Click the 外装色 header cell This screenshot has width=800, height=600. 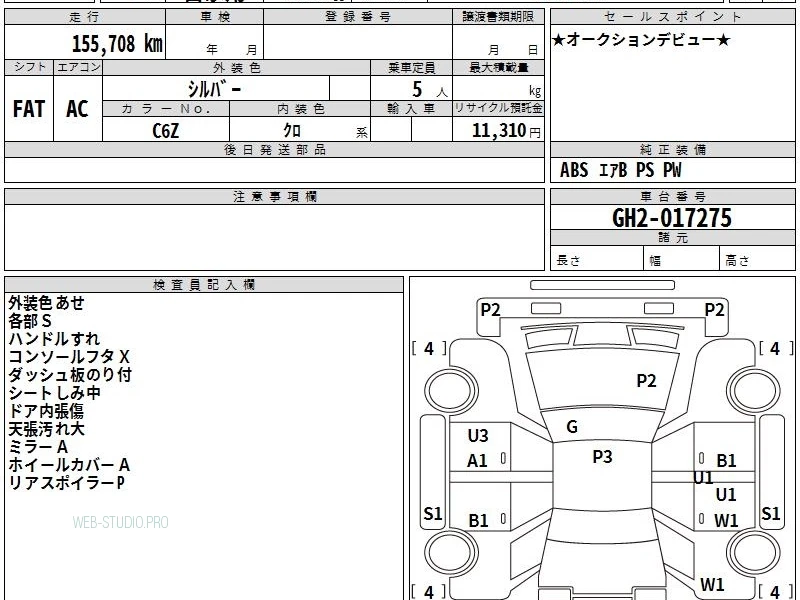coord(237,68)
